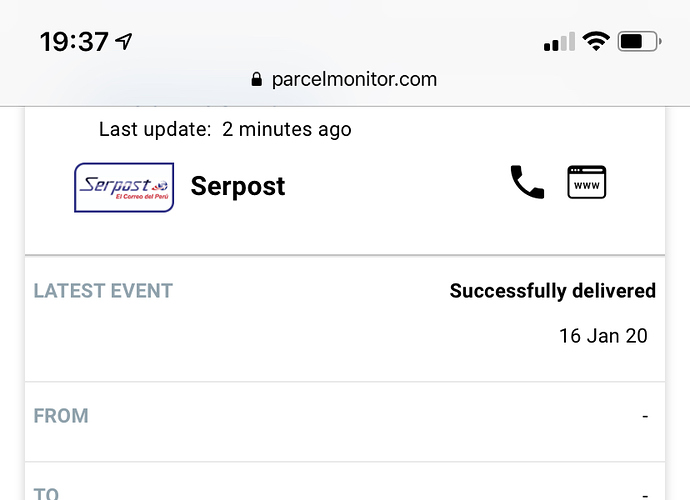Open the Serpost website via www icon
Image resolution: width=690 pixels, height=500 pixels.
pos(587,182)
